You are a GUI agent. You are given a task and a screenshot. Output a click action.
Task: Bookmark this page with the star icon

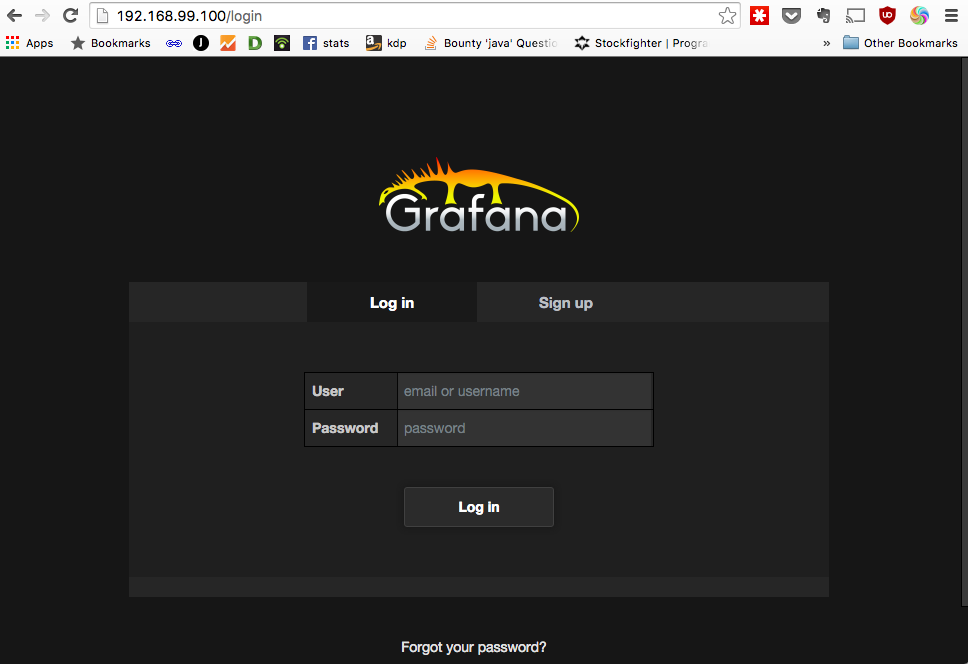pyautogui.click(x=727, y=16)
